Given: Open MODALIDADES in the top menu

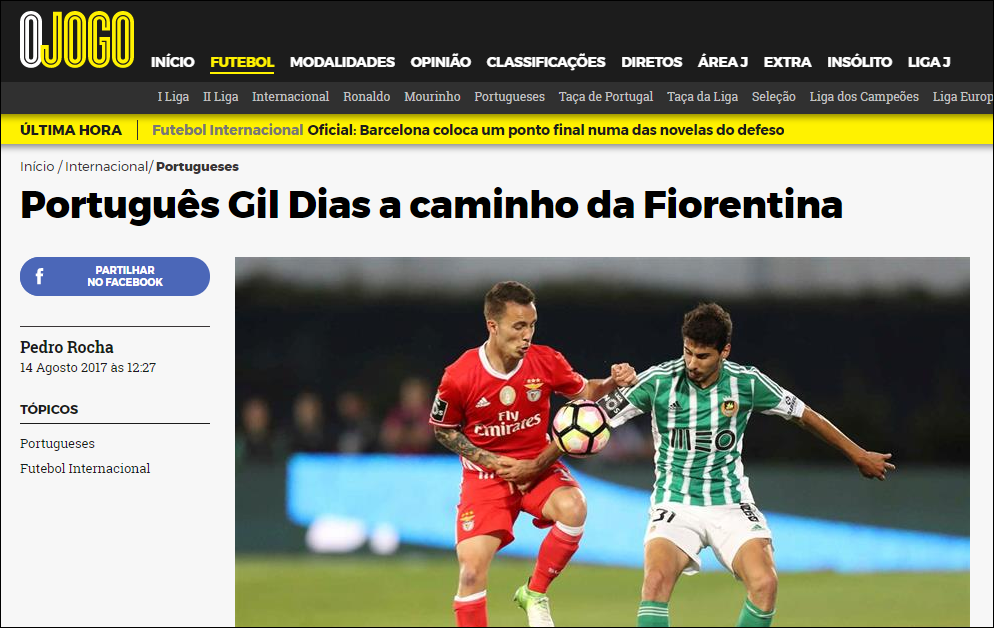Looking at the screenshot, I should [342, 62].
